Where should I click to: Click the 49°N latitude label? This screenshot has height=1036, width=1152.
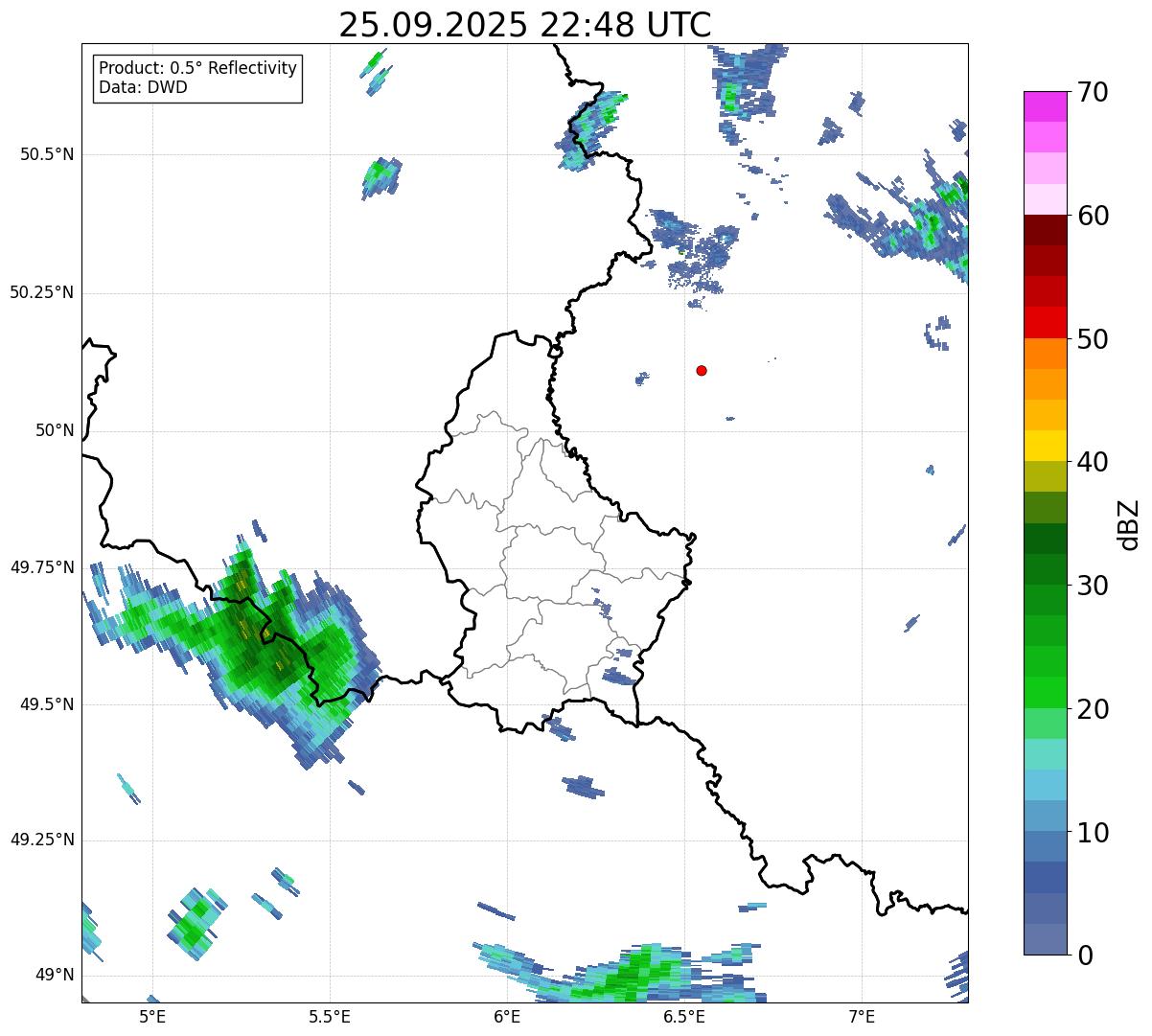[55, 975]
